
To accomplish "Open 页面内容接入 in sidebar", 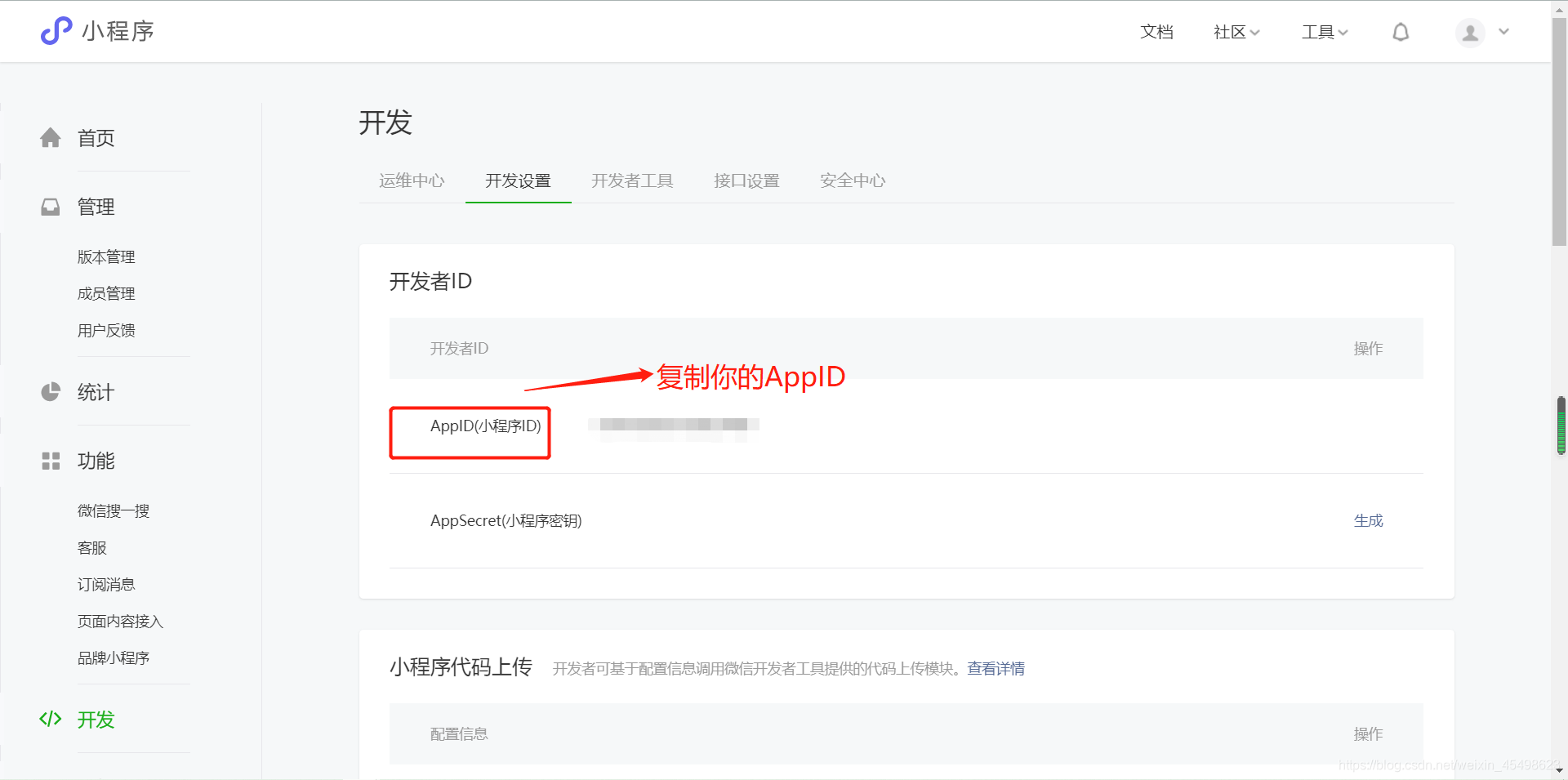I will 121,621.
